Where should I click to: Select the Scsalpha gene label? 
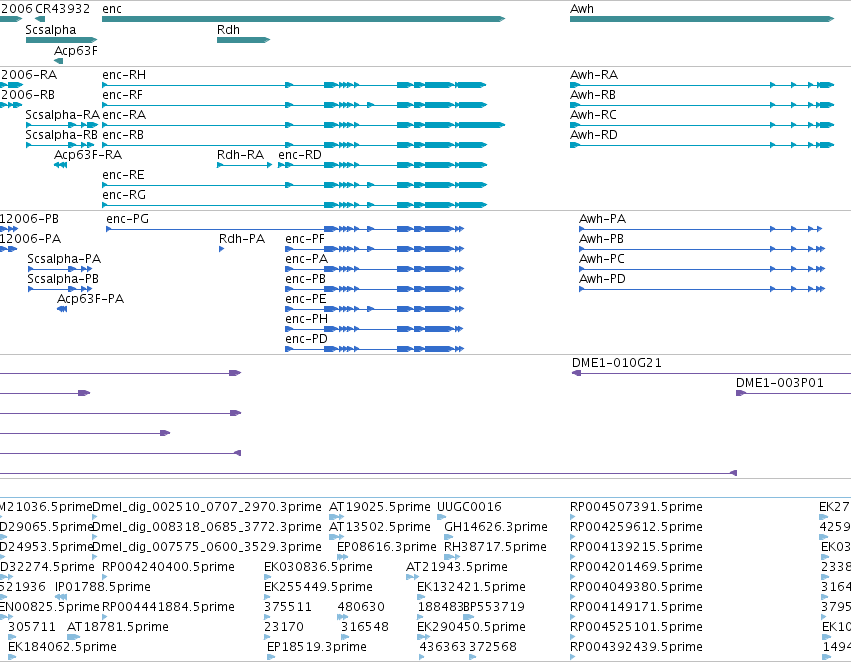[50, 30]
